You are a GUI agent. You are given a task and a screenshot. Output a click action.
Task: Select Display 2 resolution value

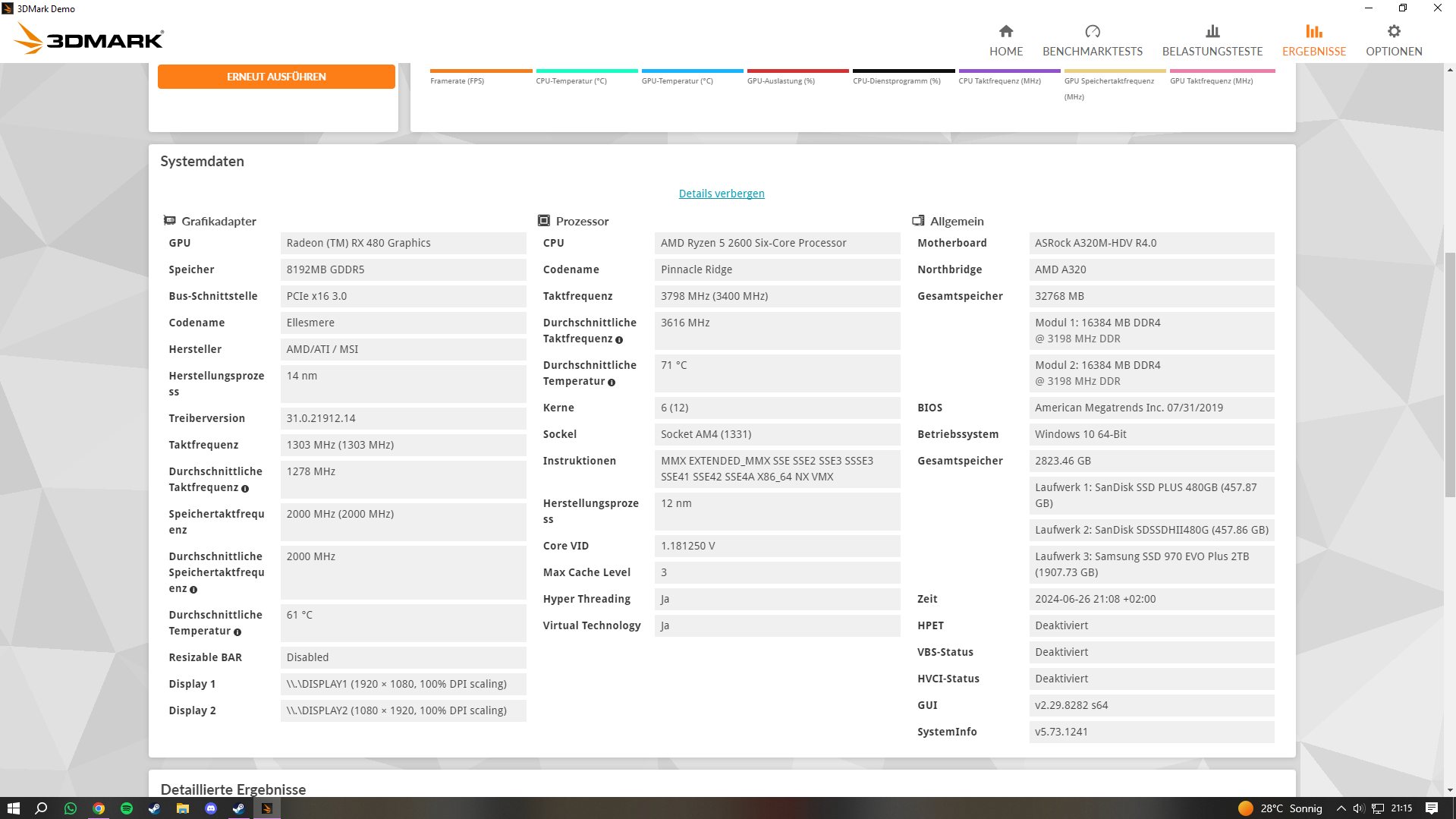(403, 710)
